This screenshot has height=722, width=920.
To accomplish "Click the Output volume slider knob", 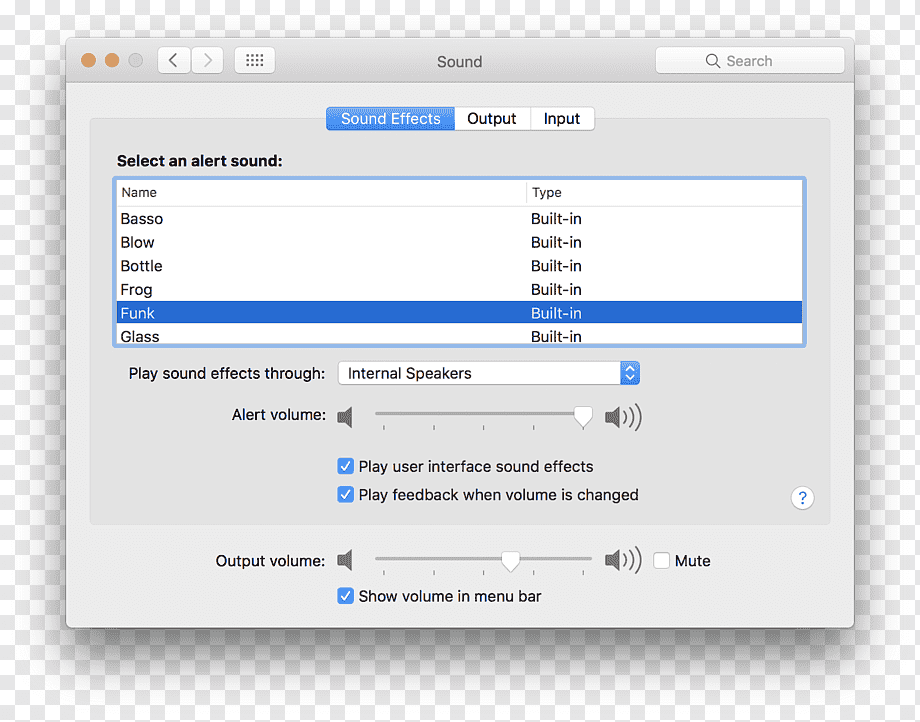I will point(510,561).
